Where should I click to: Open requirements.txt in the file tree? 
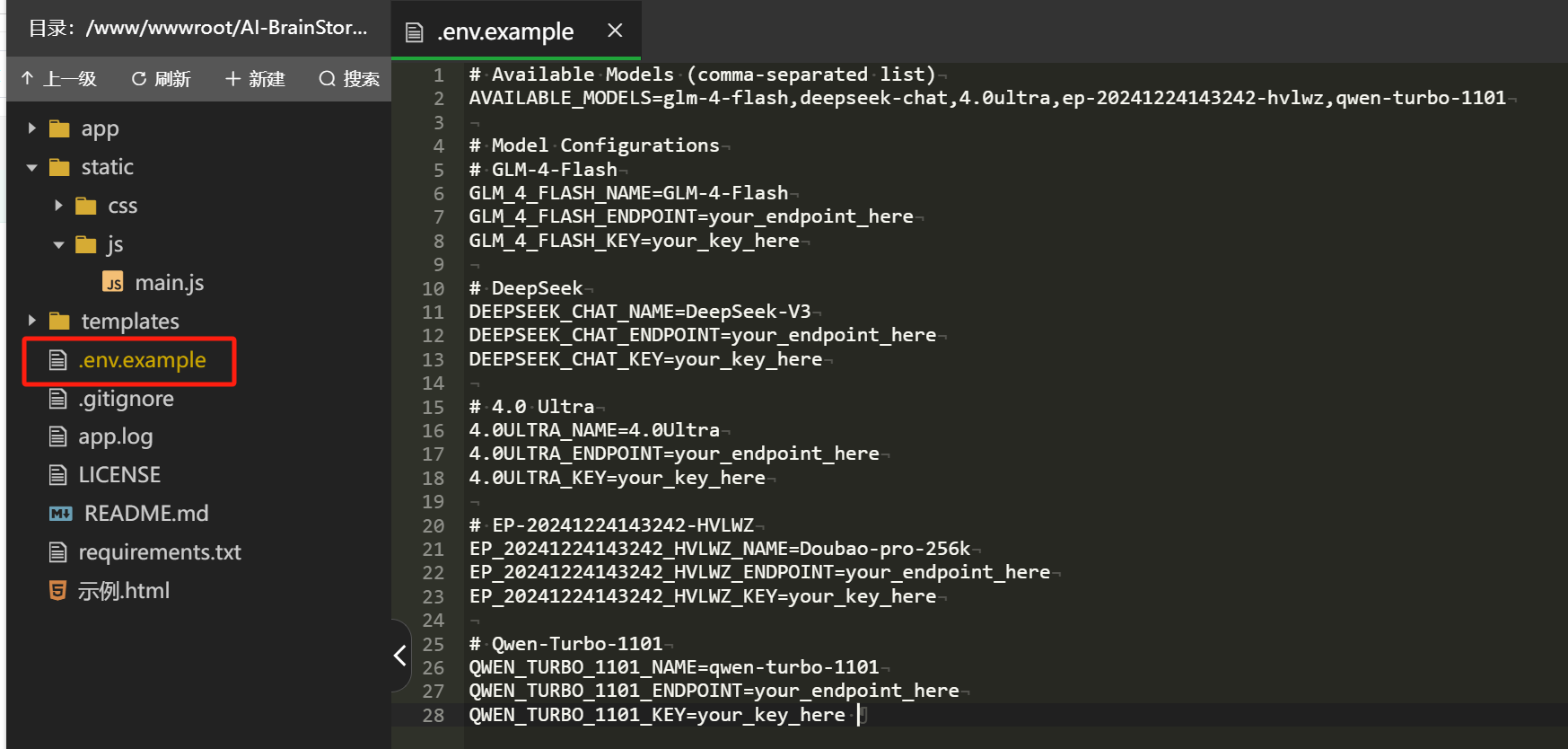click(159, 552)
